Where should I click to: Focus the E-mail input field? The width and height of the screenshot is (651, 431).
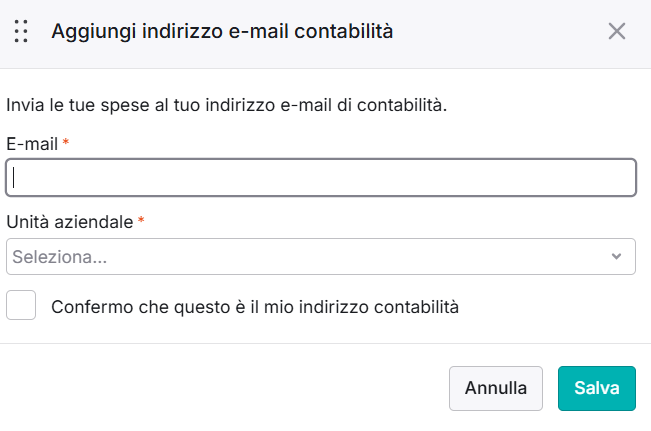pyautogui.click(x=321, y=177)
